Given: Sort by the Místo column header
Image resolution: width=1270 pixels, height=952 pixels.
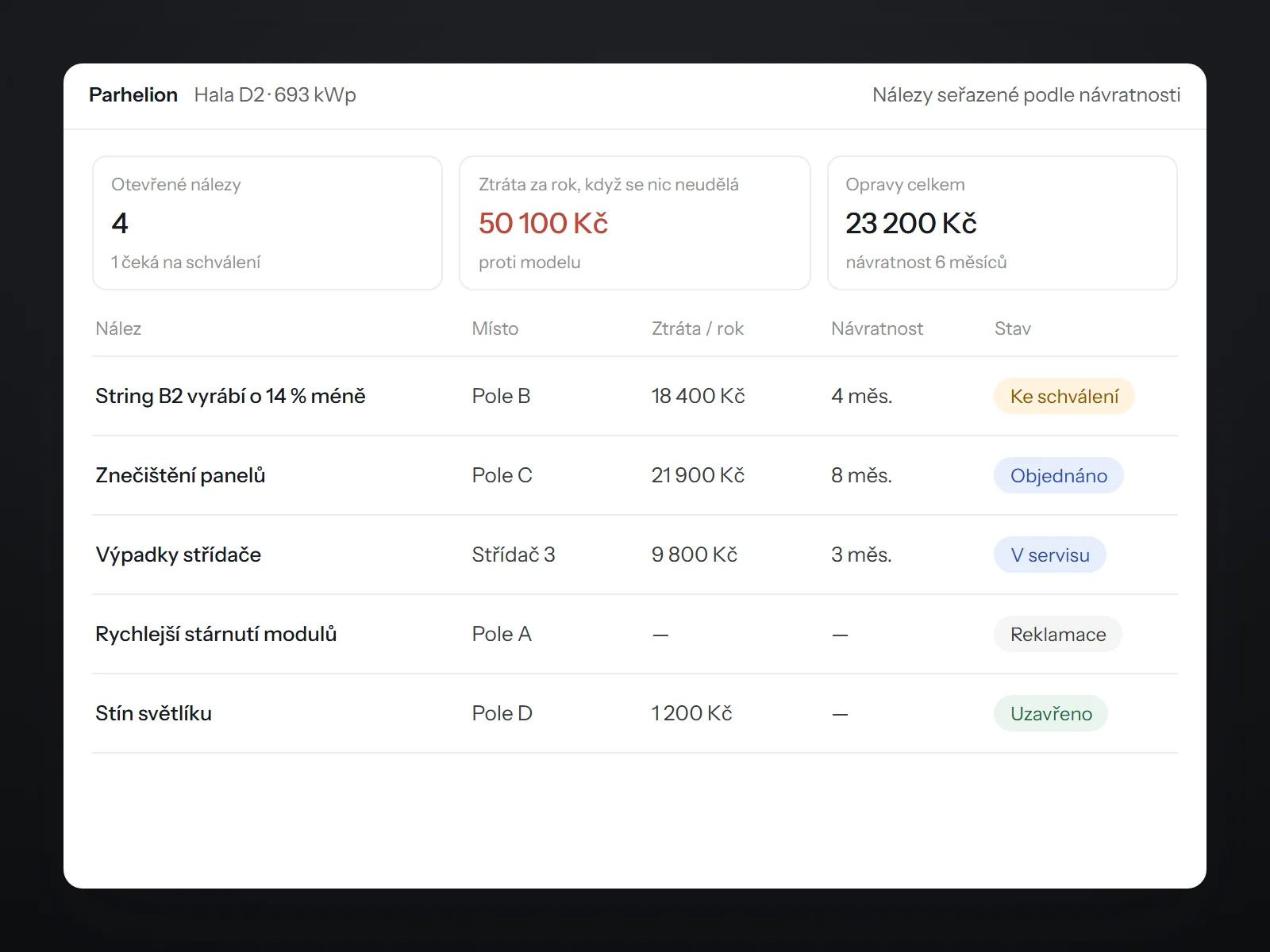Looking at the screenshot, I should point(495,328).
